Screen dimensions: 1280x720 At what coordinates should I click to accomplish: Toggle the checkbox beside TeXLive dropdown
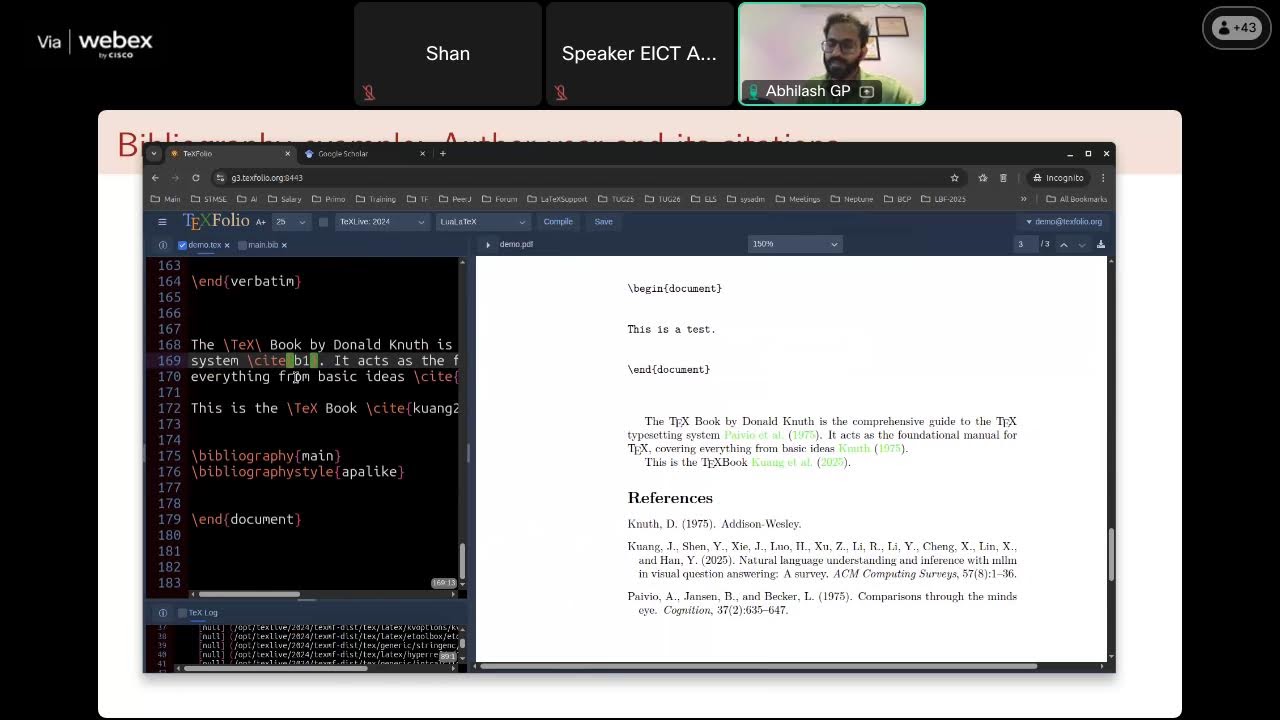click(x=323, y=222)
